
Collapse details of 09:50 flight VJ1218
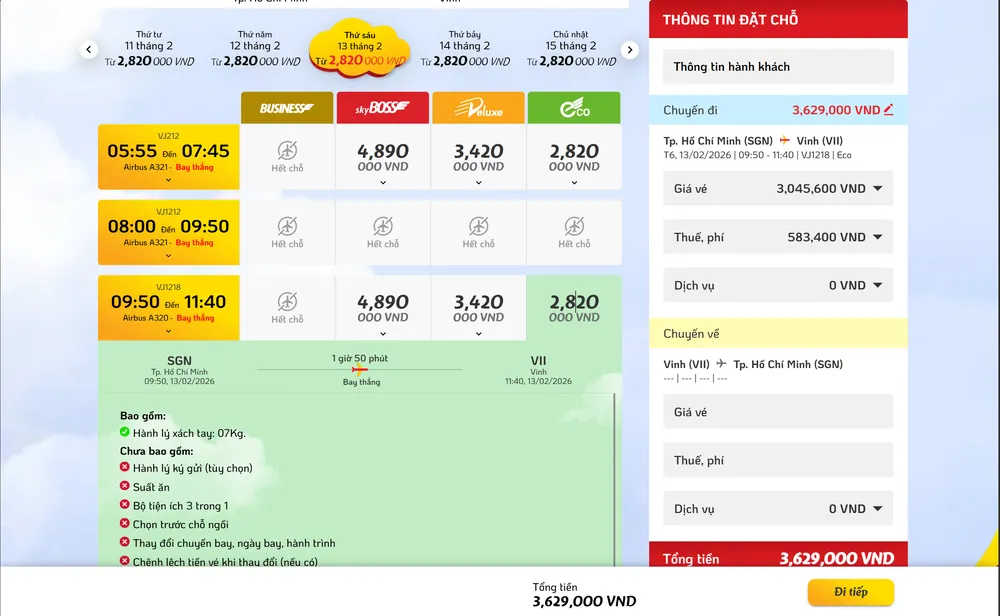[168, 331]
